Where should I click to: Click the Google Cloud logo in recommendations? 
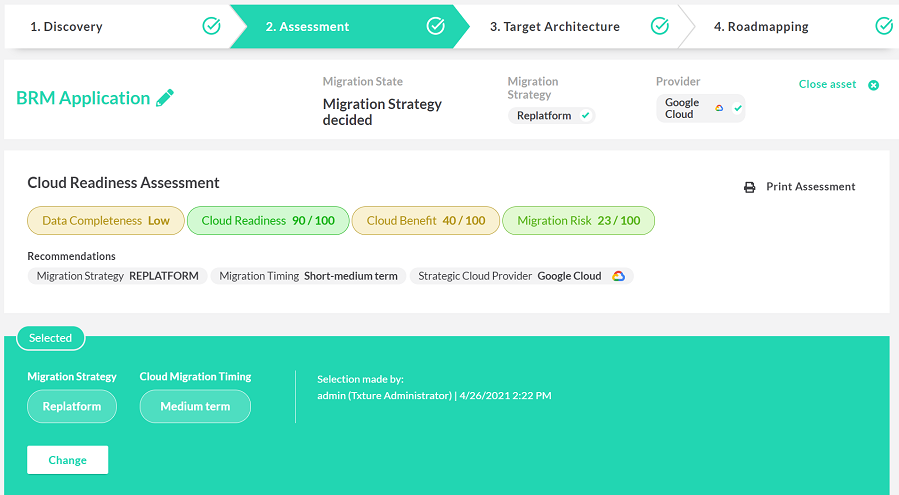point(618,276)
